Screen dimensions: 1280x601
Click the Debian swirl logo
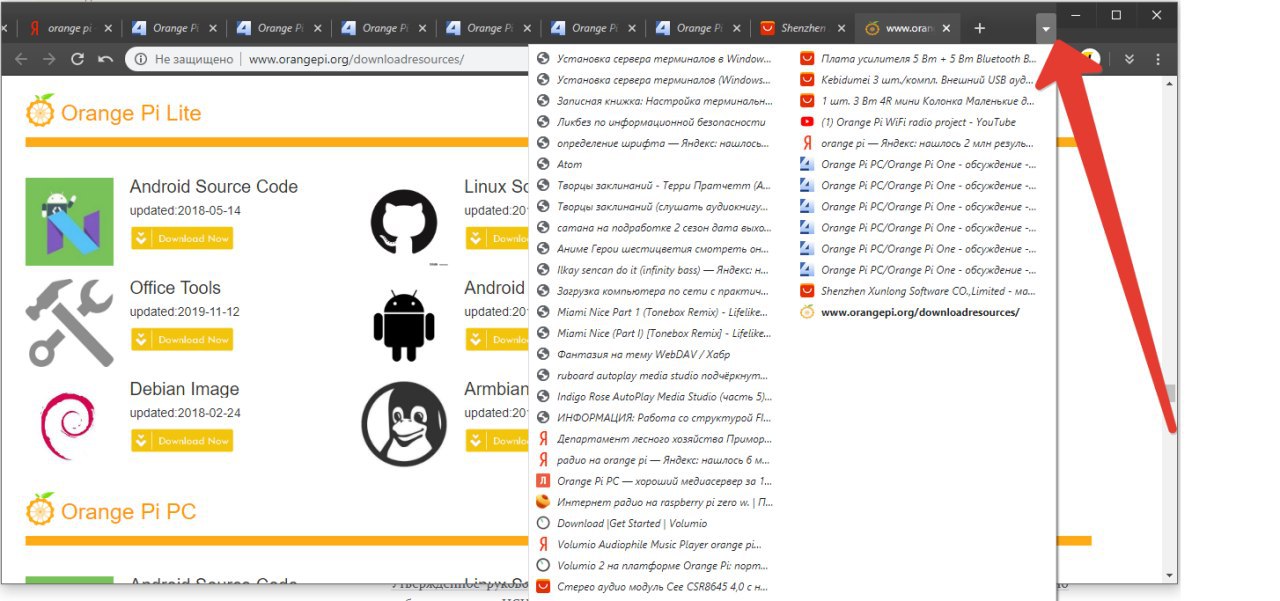coord(69,424)
